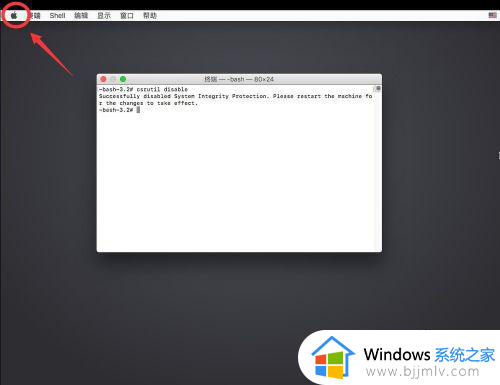Open the 终端 application menu
This screenshot has height=385, width=500.
(x=34, y=15)
